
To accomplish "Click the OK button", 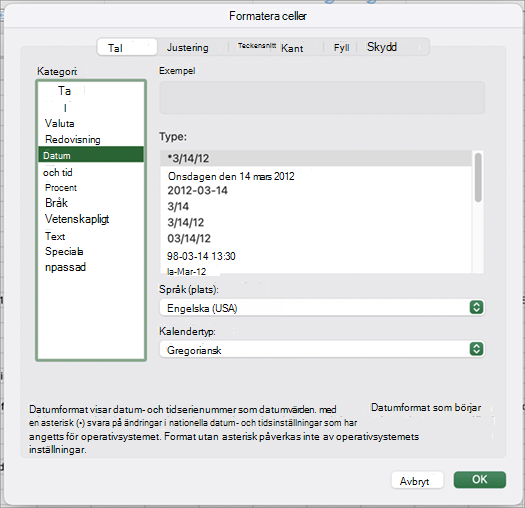I will (479, 480).
